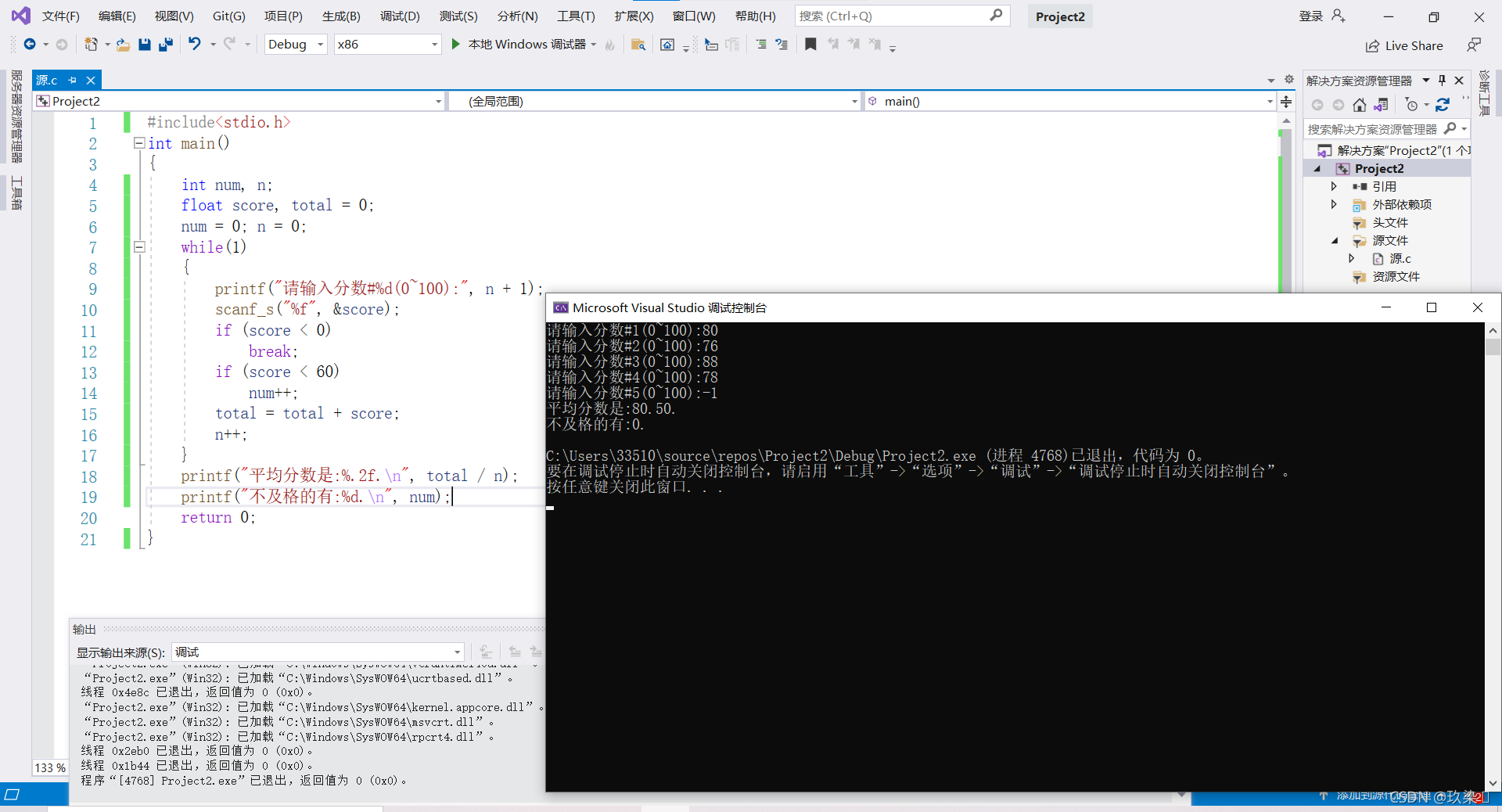
Task: Undo the last edit with undo arrow
Action: pos(195,45)
